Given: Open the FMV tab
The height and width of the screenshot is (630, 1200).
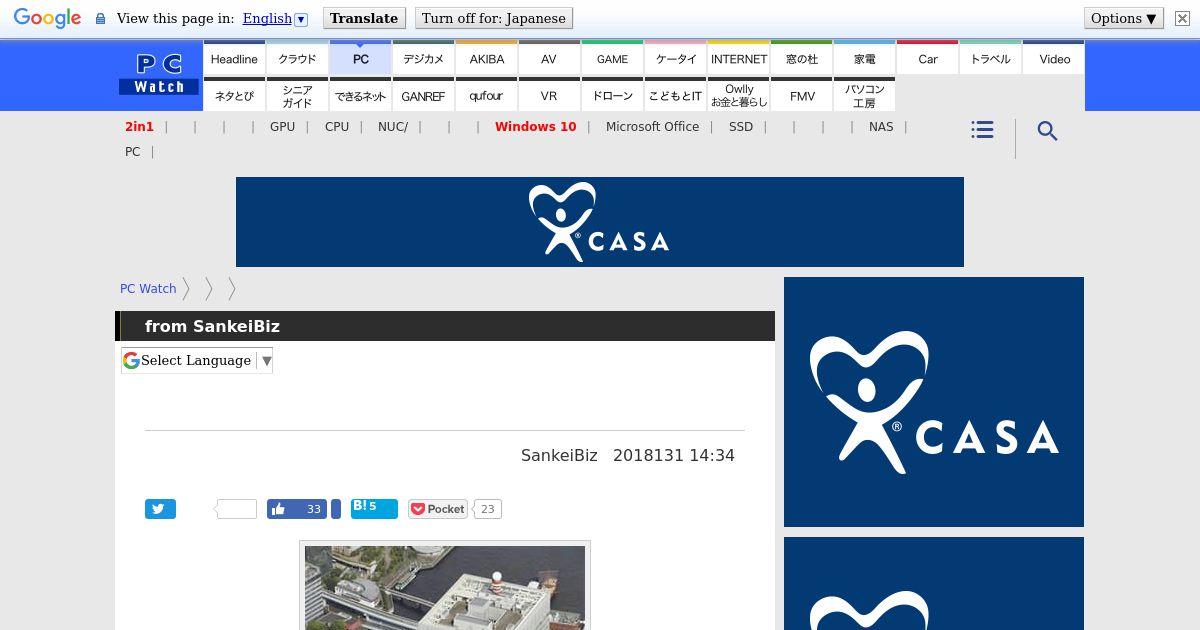Looking at the screenshot, I should [x=801, y=95].
